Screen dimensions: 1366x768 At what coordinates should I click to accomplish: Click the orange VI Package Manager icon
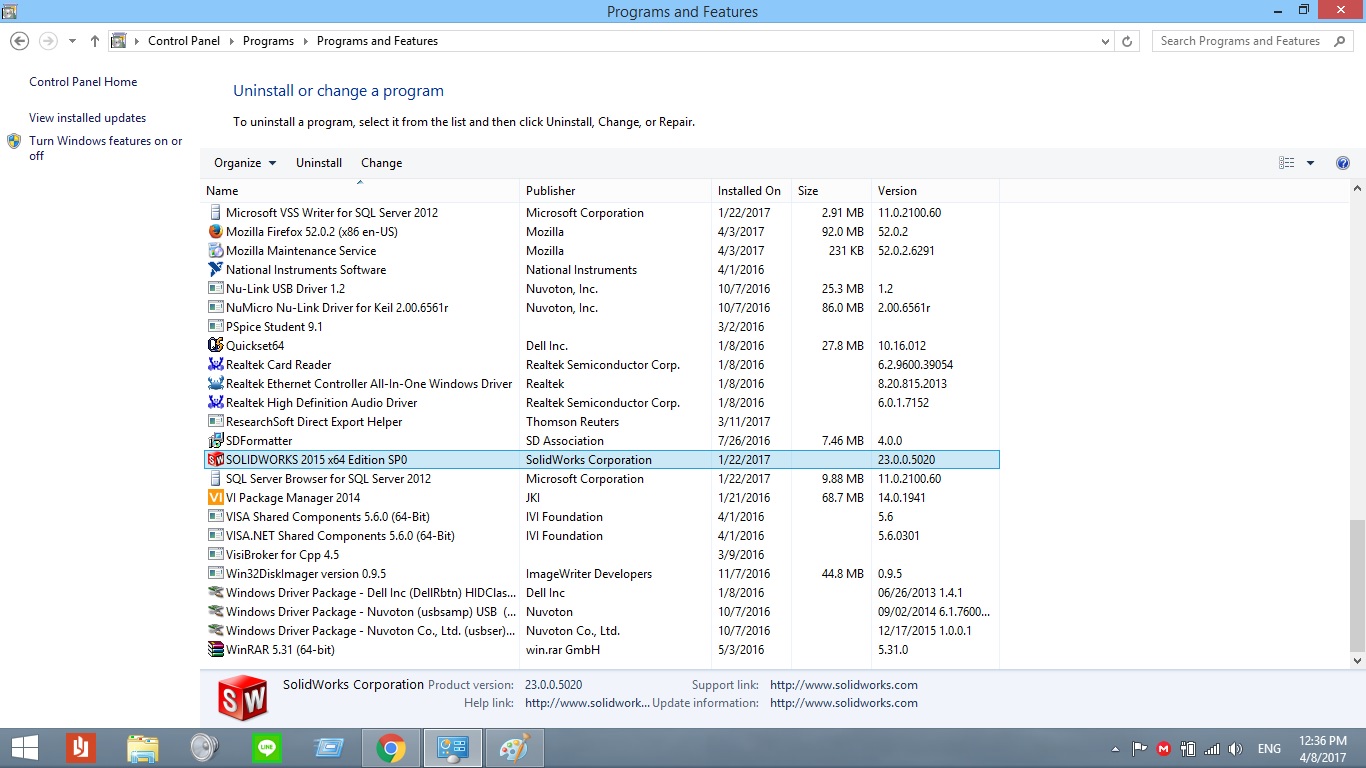(x=215, y=498)
